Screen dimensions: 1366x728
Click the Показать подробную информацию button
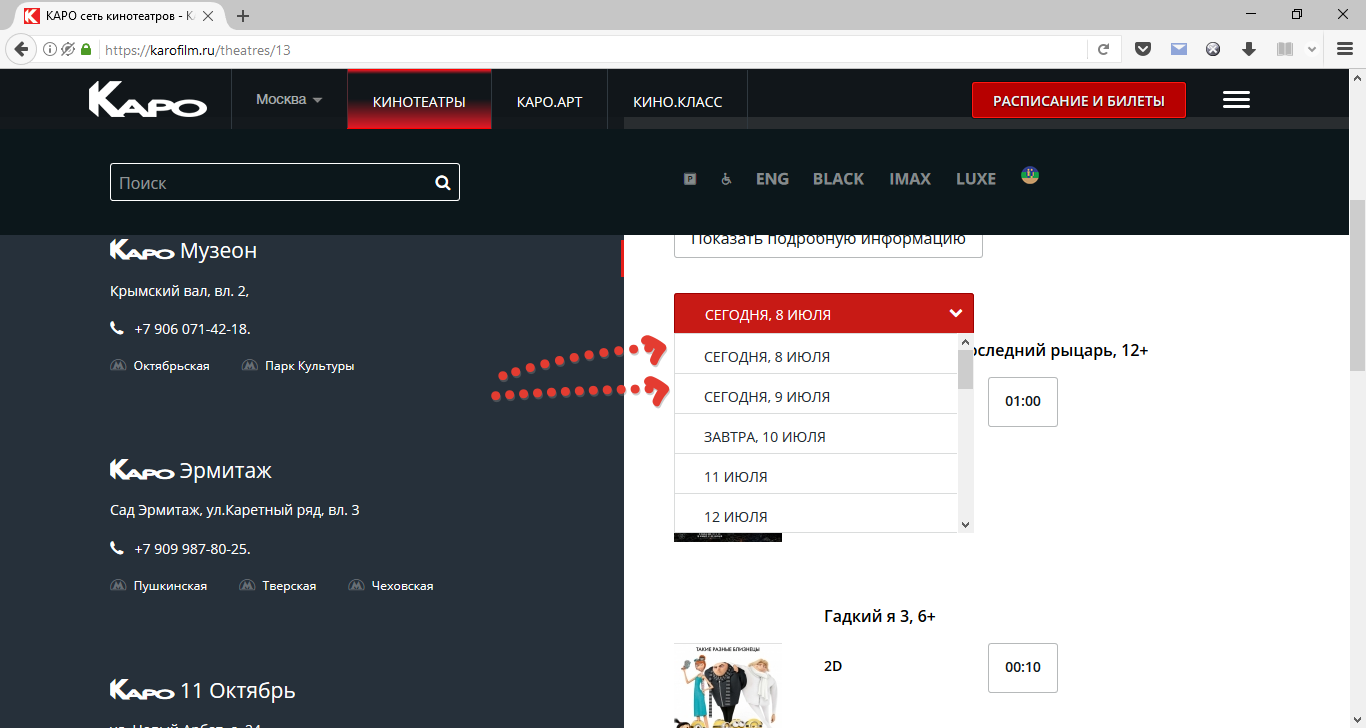828,241
